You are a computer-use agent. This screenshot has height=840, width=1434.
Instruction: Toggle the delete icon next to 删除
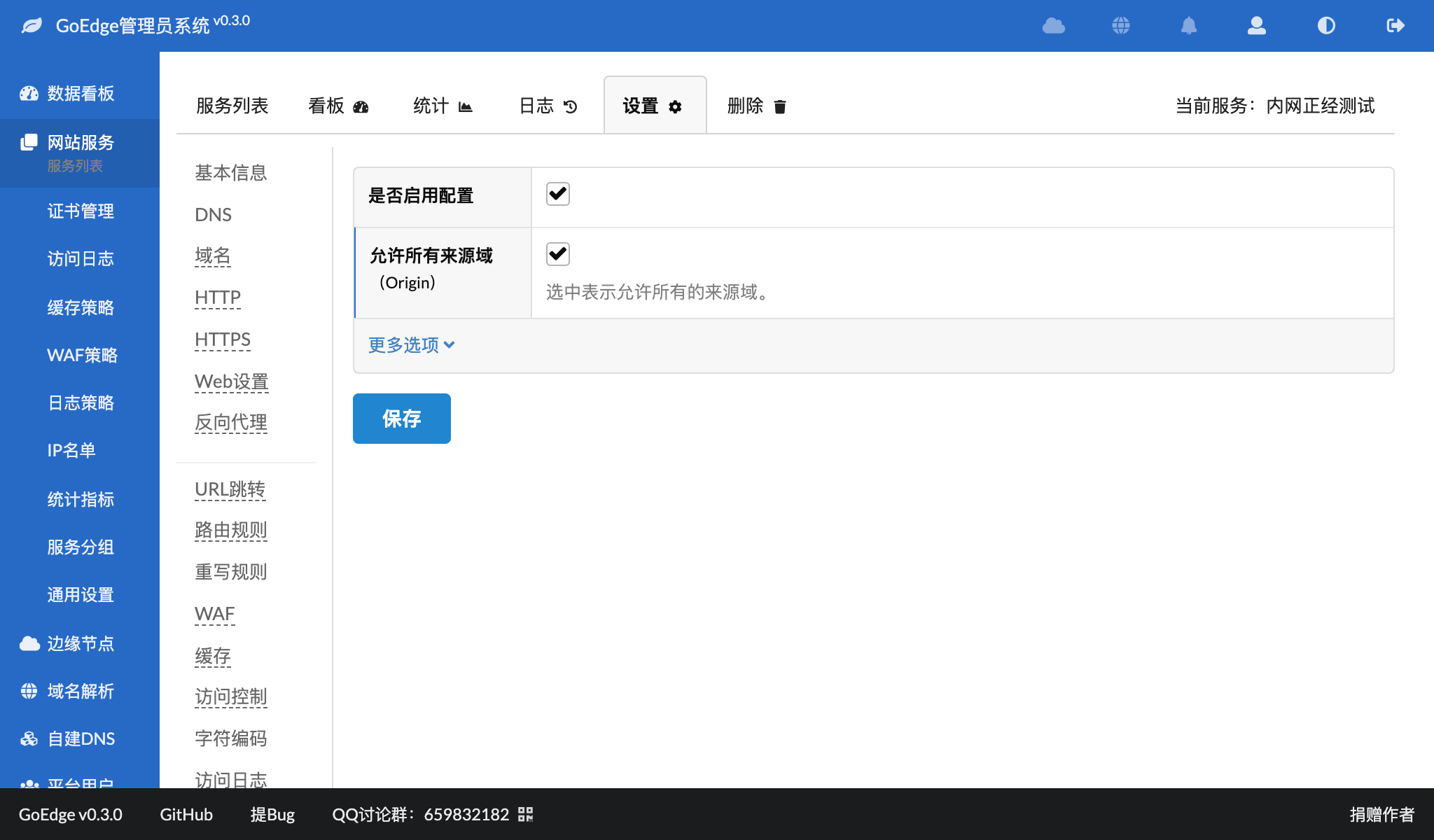tap(779, 106)
